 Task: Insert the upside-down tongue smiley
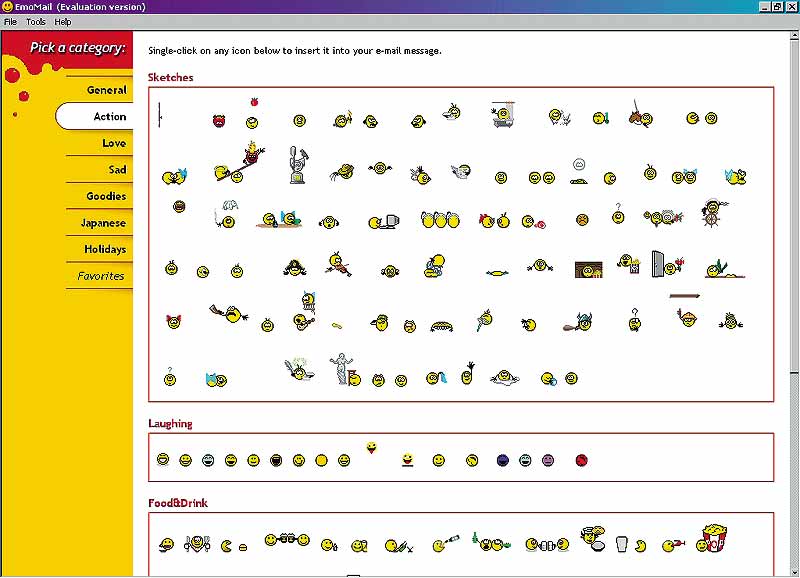(372, 448)
